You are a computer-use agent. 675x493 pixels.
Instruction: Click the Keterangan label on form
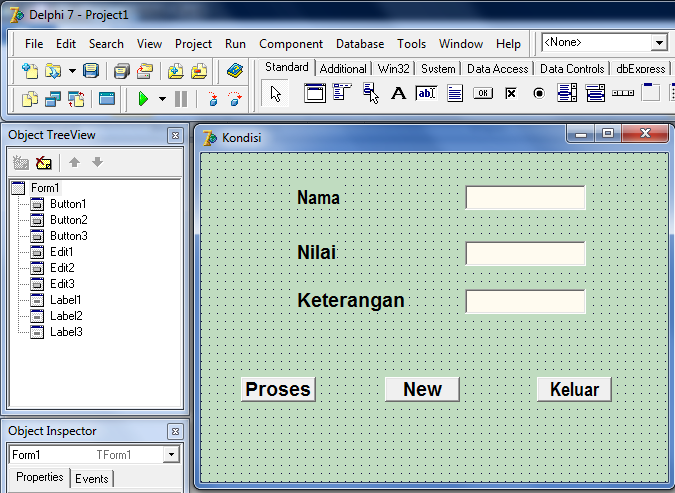point(351,300)
